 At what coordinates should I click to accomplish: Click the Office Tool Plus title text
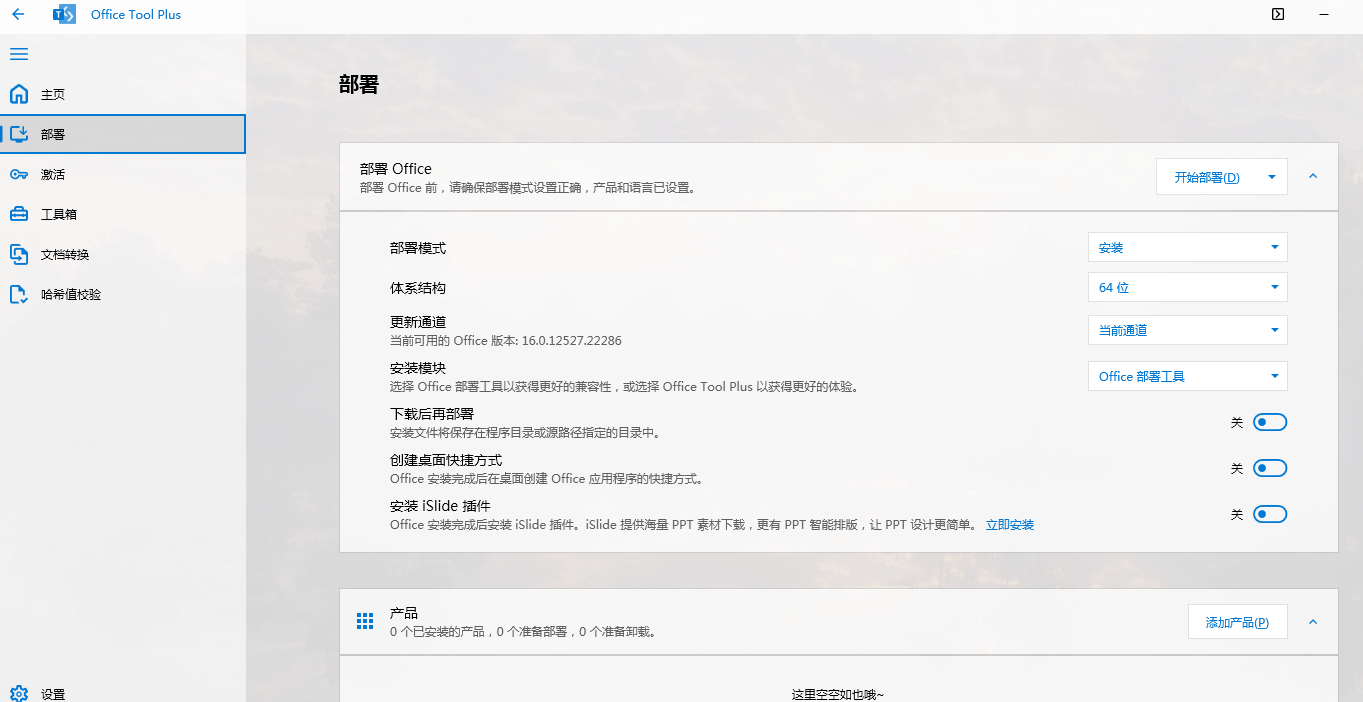pos(136,14)
